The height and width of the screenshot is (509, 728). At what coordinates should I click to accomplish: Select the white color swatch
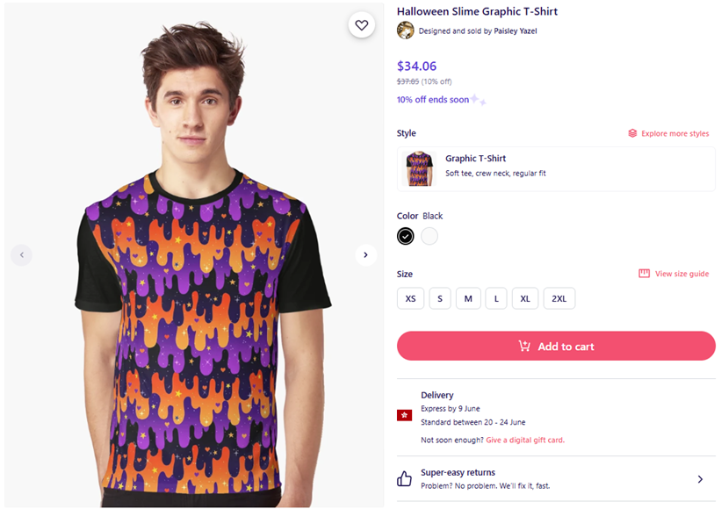(x=429, y=236)
